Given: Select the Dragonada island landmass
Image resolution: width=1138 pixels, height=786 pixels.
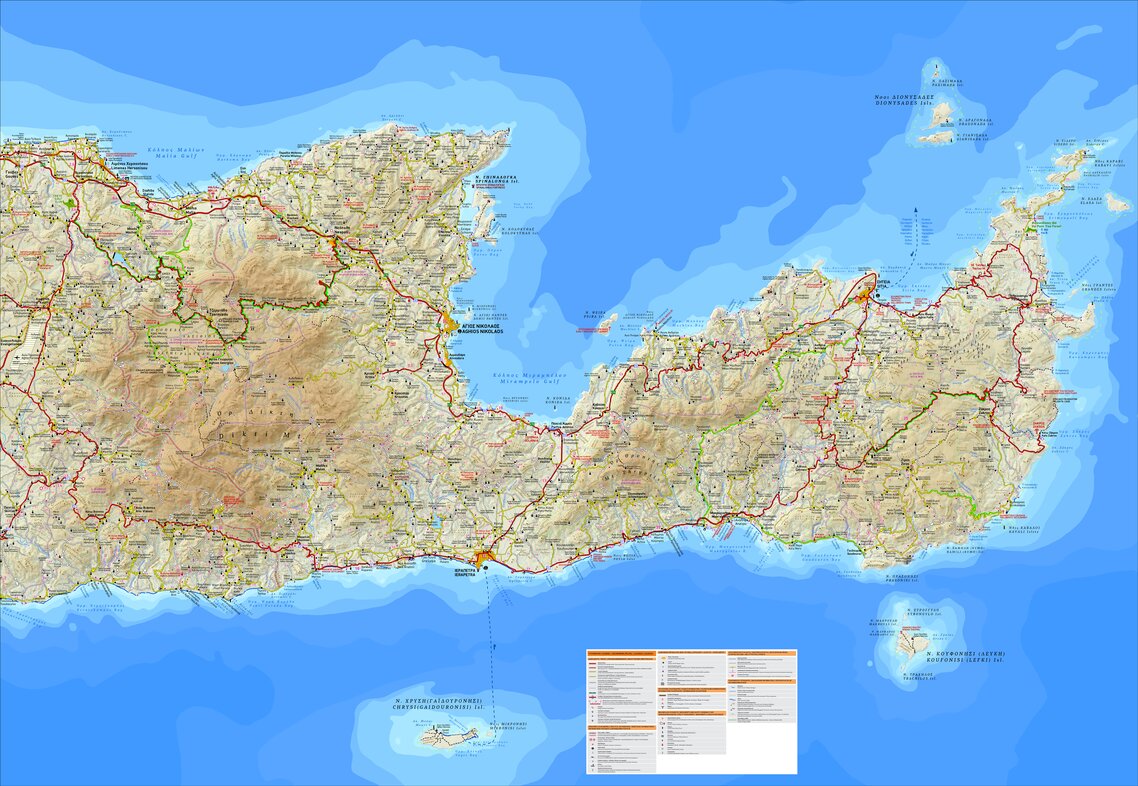Looking at the screenshot, I should point(942,115).
